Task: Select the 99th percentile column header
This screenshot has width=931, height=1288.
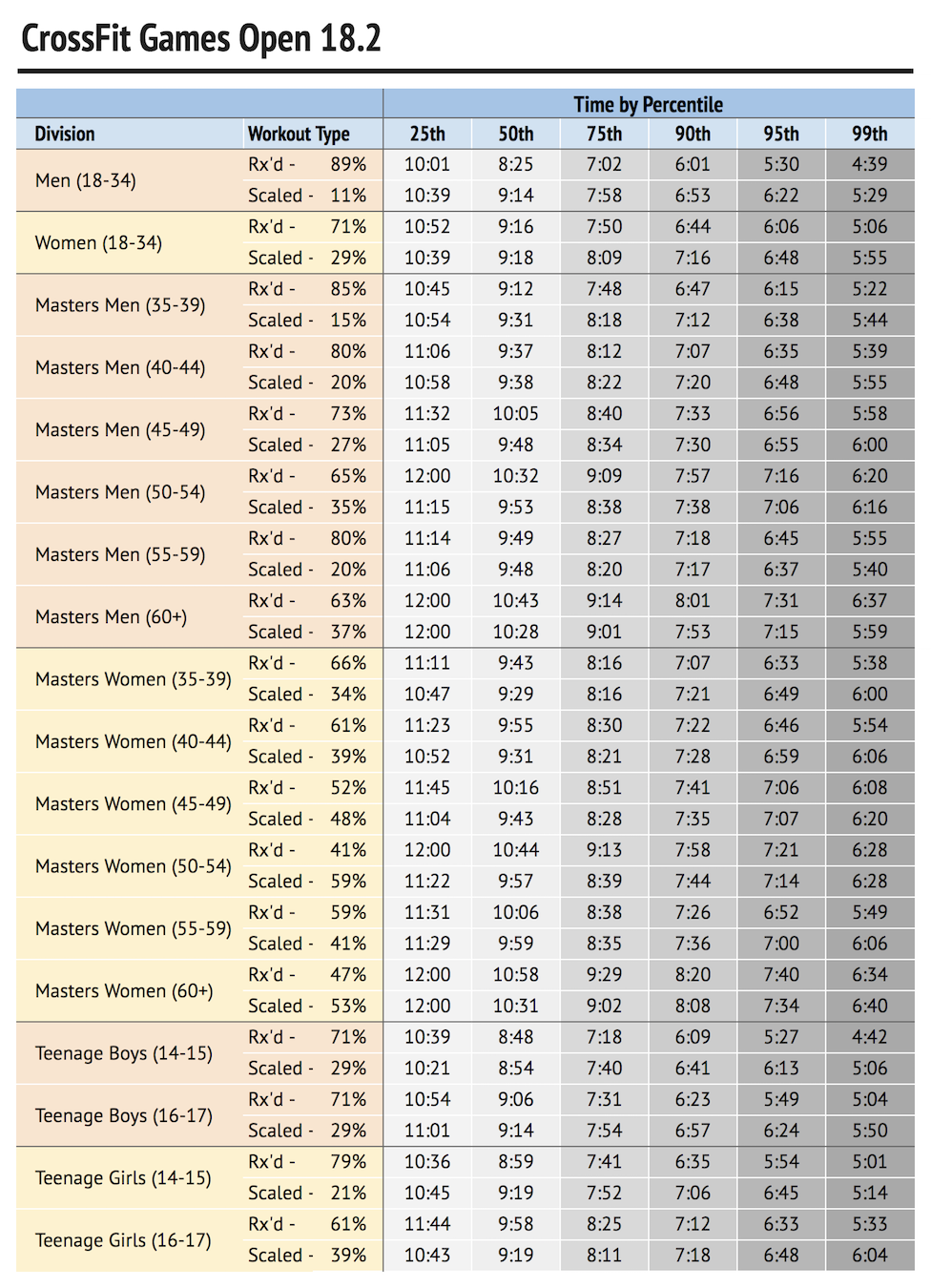Action: [x=870, y=134]
